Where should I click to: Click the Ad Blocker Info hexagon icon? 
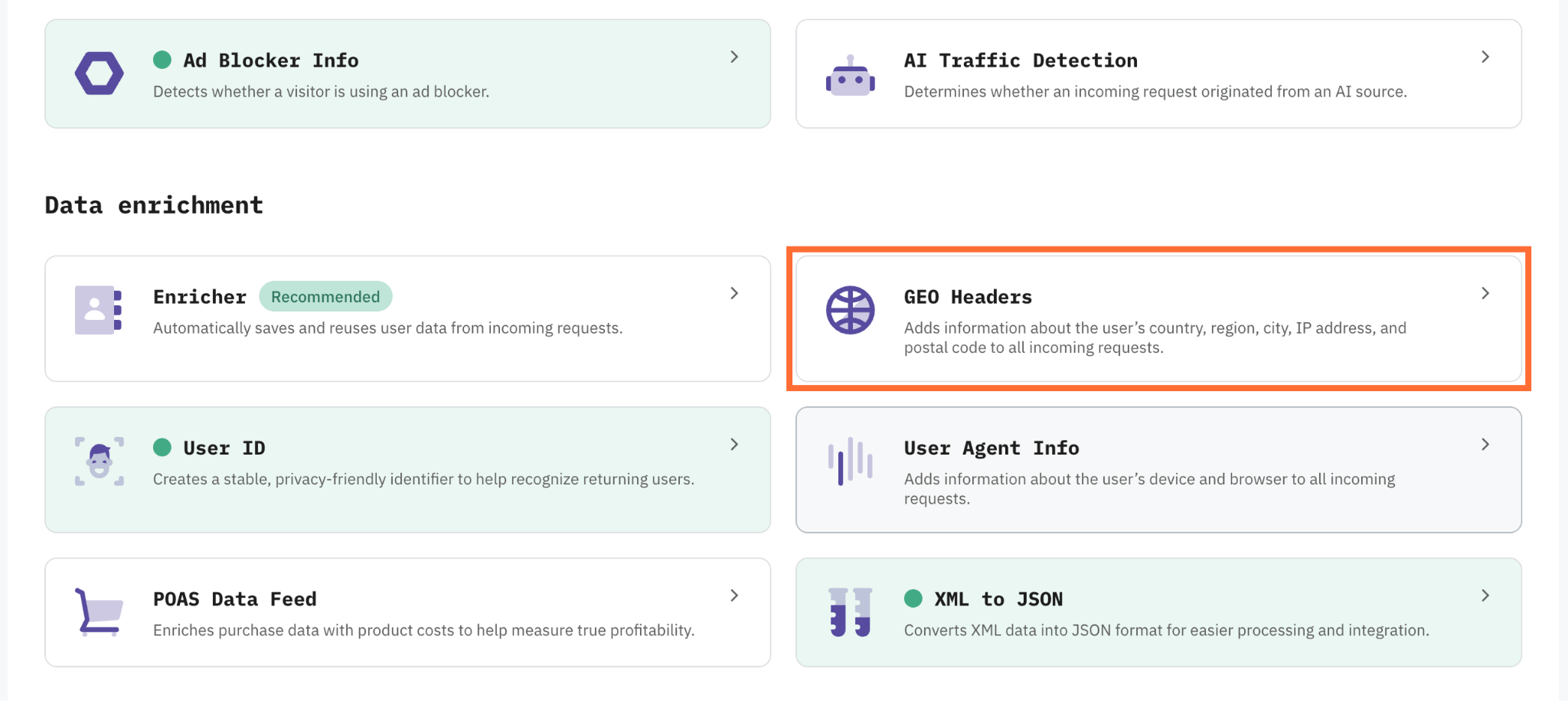[100, 73]
